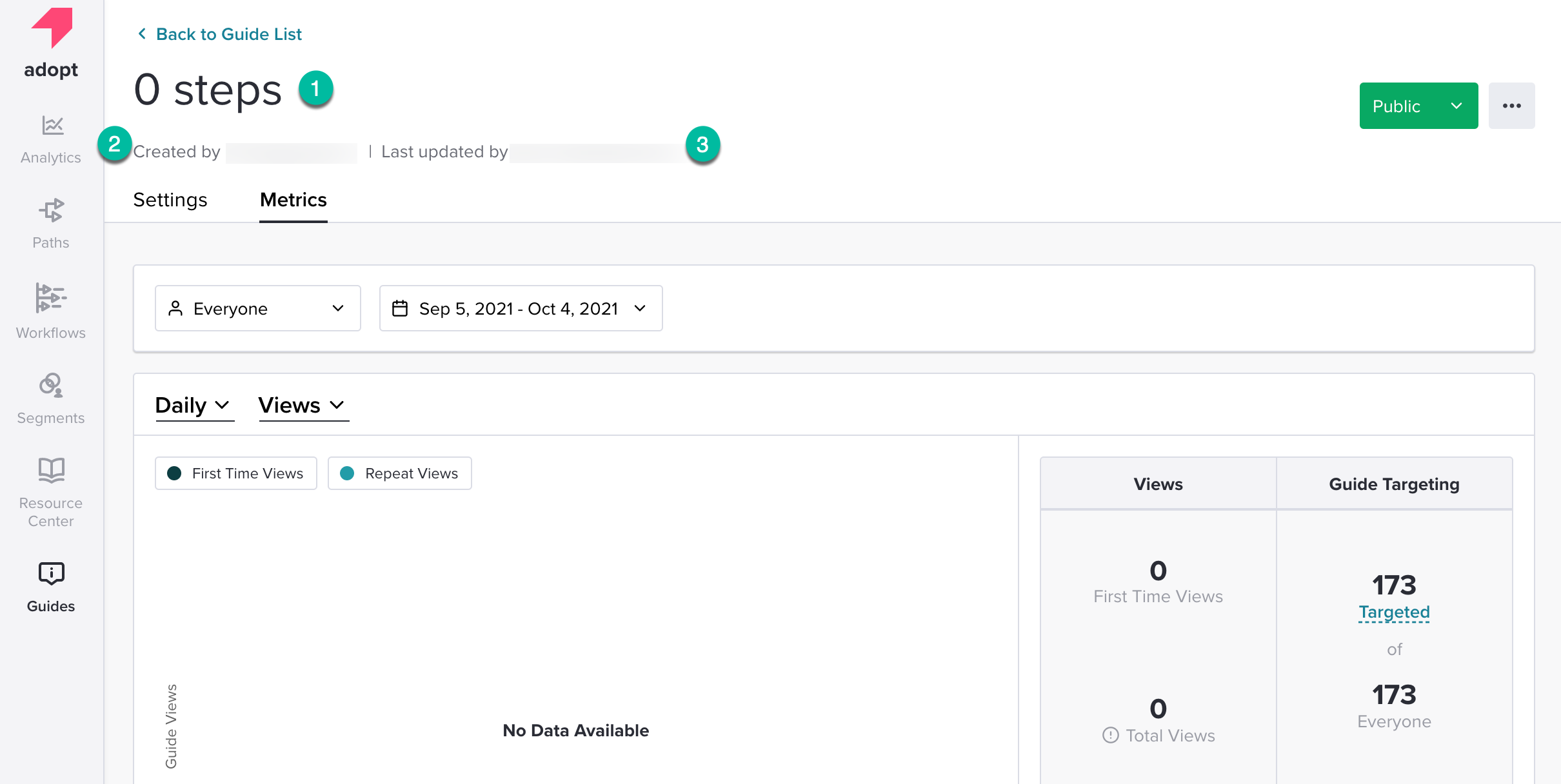This screenshot has width=1561, height=784.
Task: Click the 173 Everyone count
Action: pyautogui.click(x=1395, y=694)
